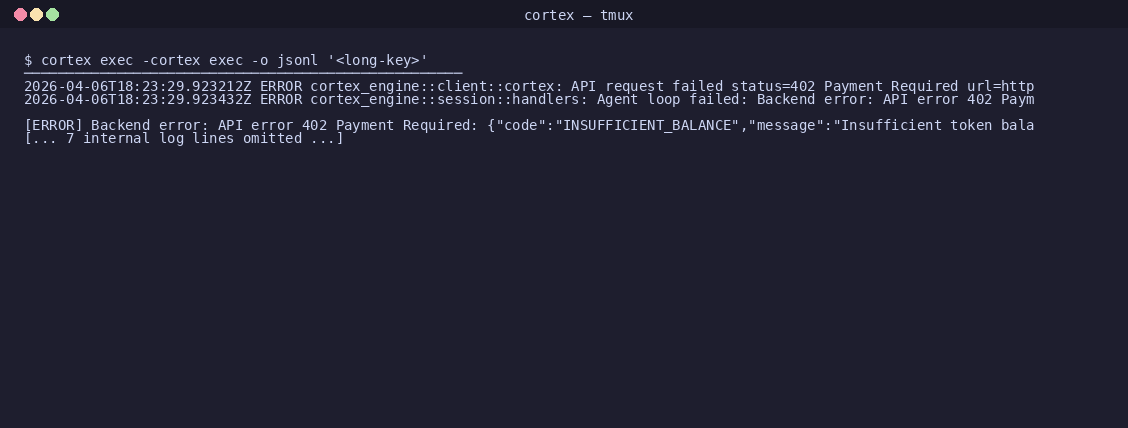The height and width of the screenshot is (428, 1128).
Task: Click the '[ERROR]' tag on summary line
Action: tap(53, 125)
